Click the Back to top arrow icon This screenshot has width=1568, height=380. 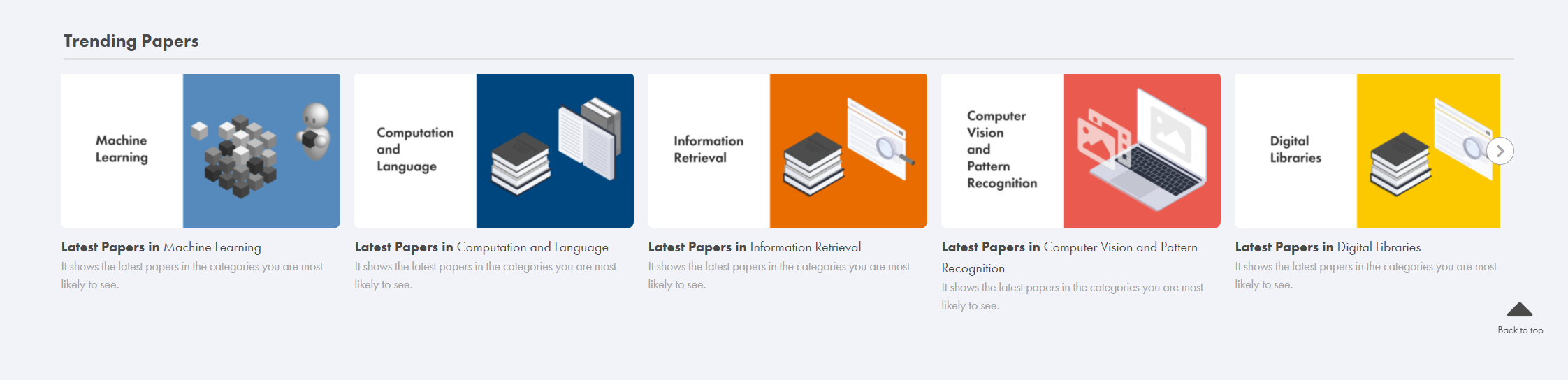(x=1520, y=309)
